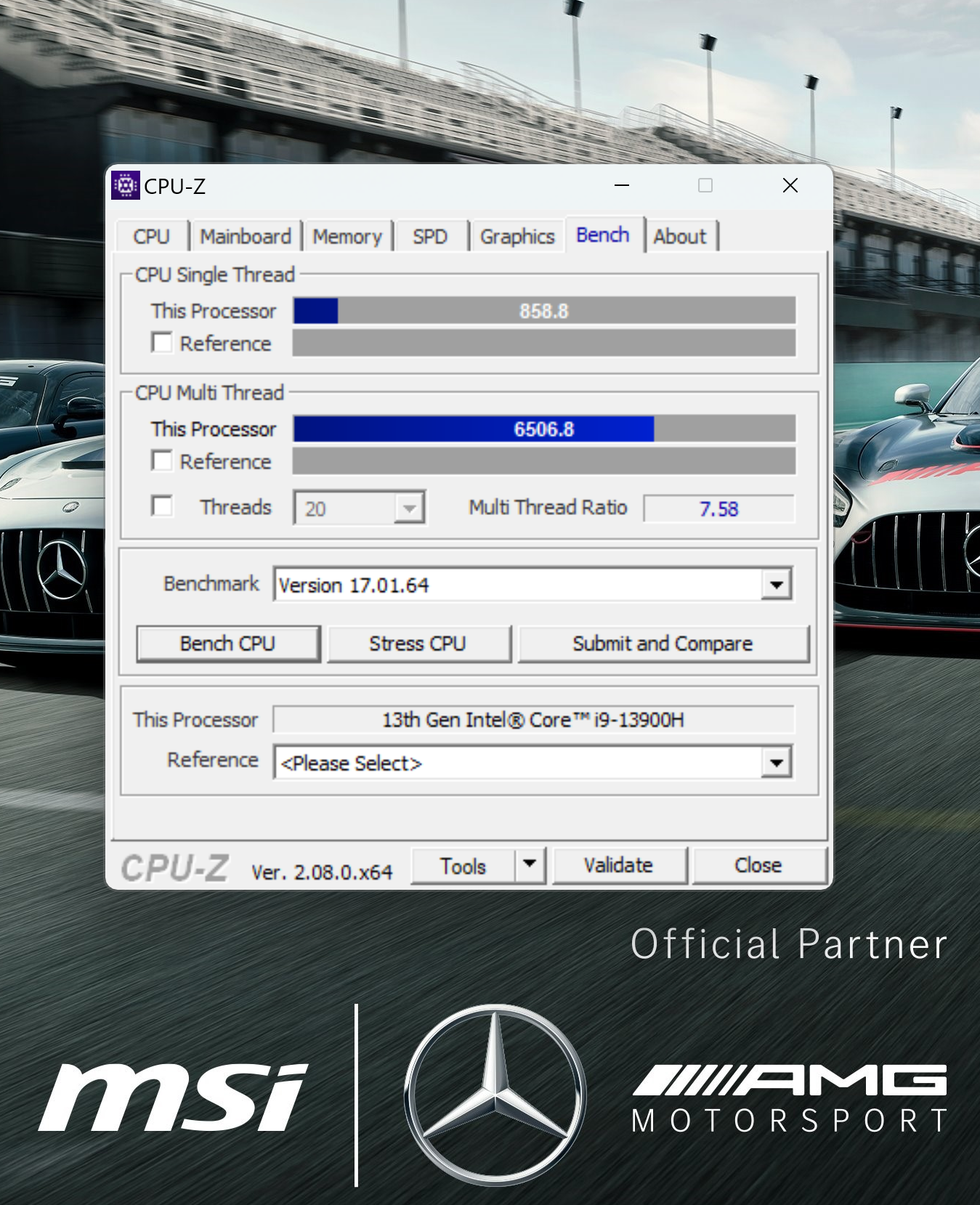This screenshot has height=1205, width=980.
Task: Open the Mainboard tab
Action: [x=246, y=237]
